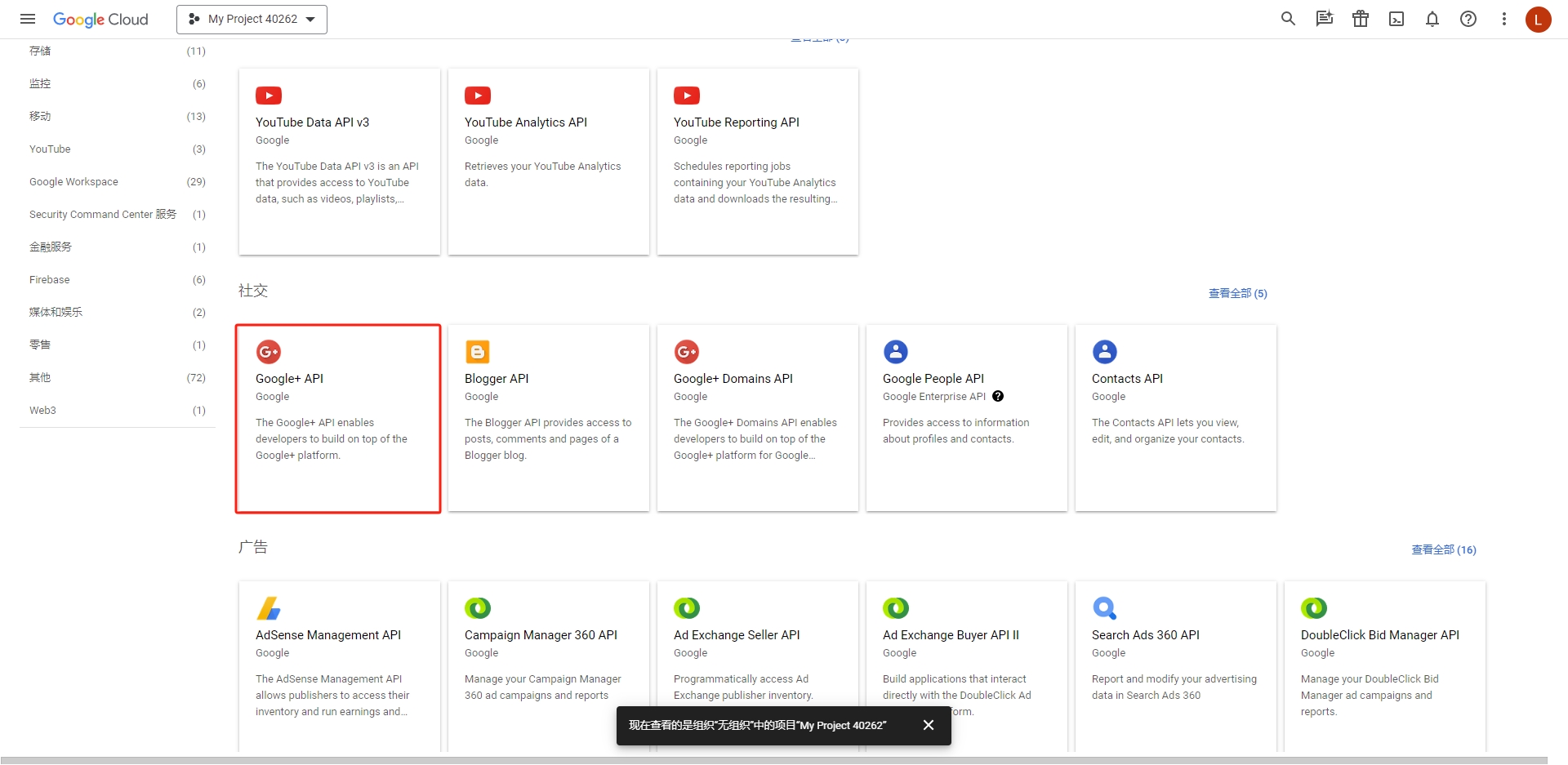The width and height of the screenshot is (1568, 765).
Task: Open Ad Exchange Seller API title
Action: point(737,635)
